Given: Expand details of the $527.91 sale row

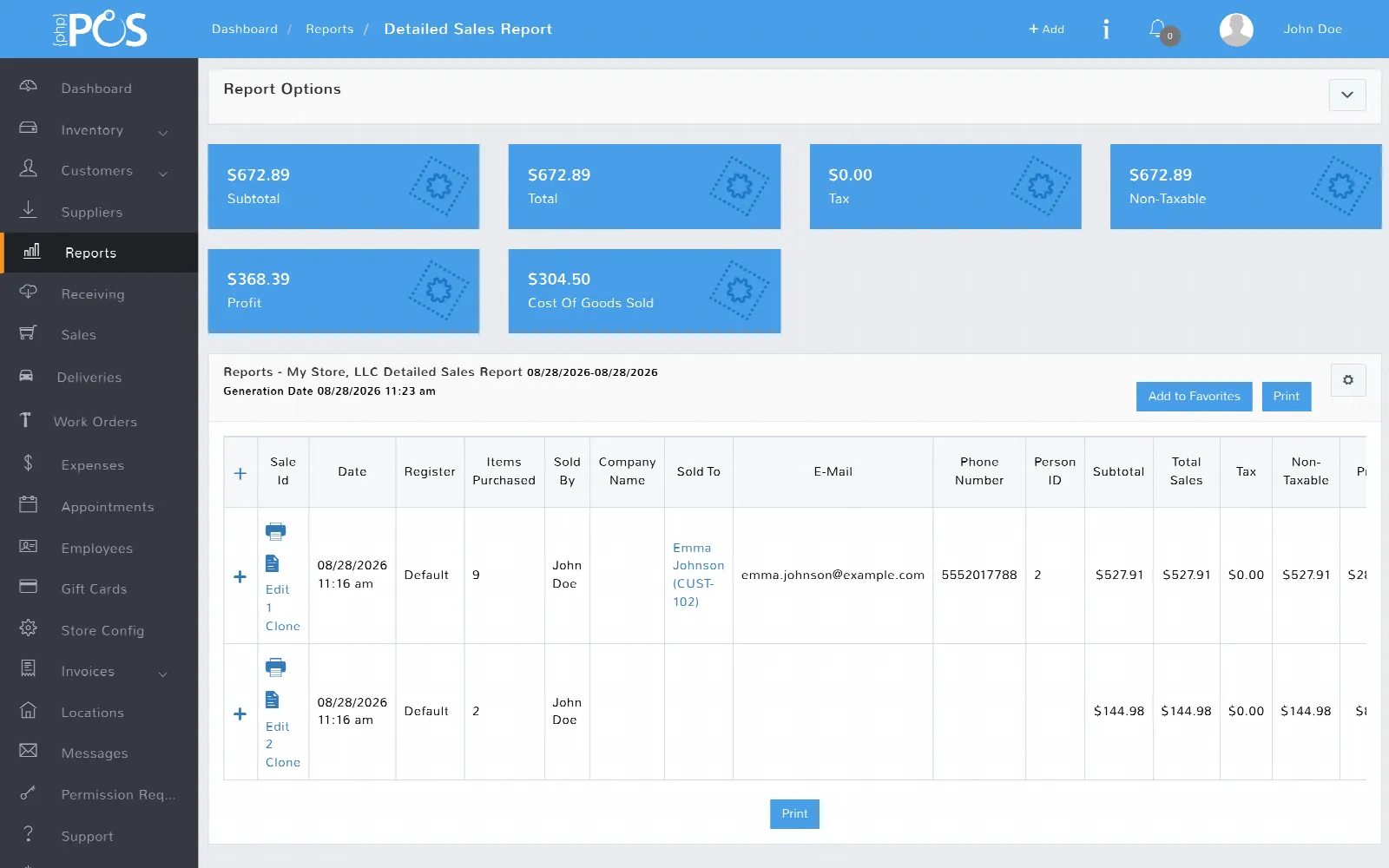Looking at the screenshot, I should [x=240, y=576].
